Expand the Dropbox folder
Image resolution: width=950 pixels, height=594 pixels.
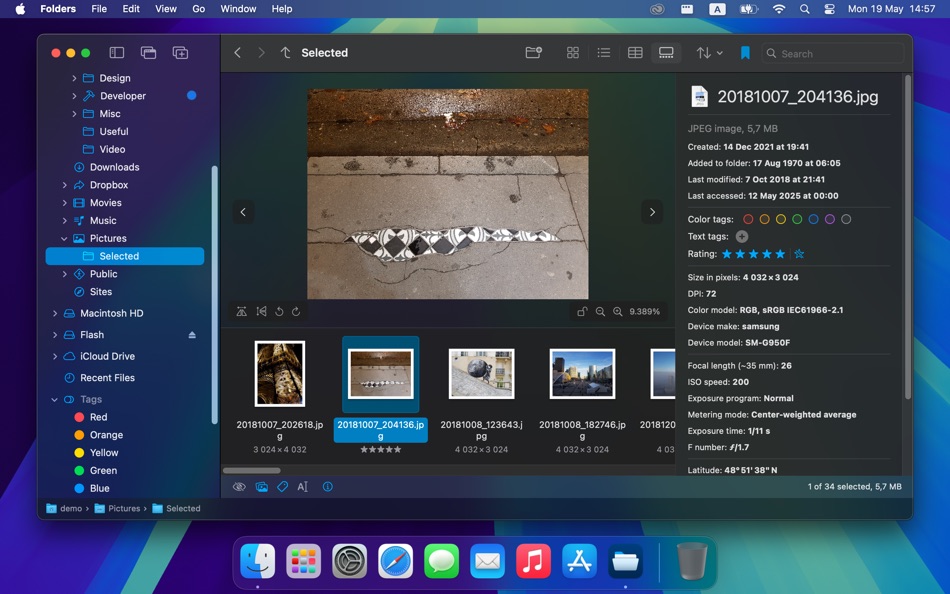[x=65, y=185]
